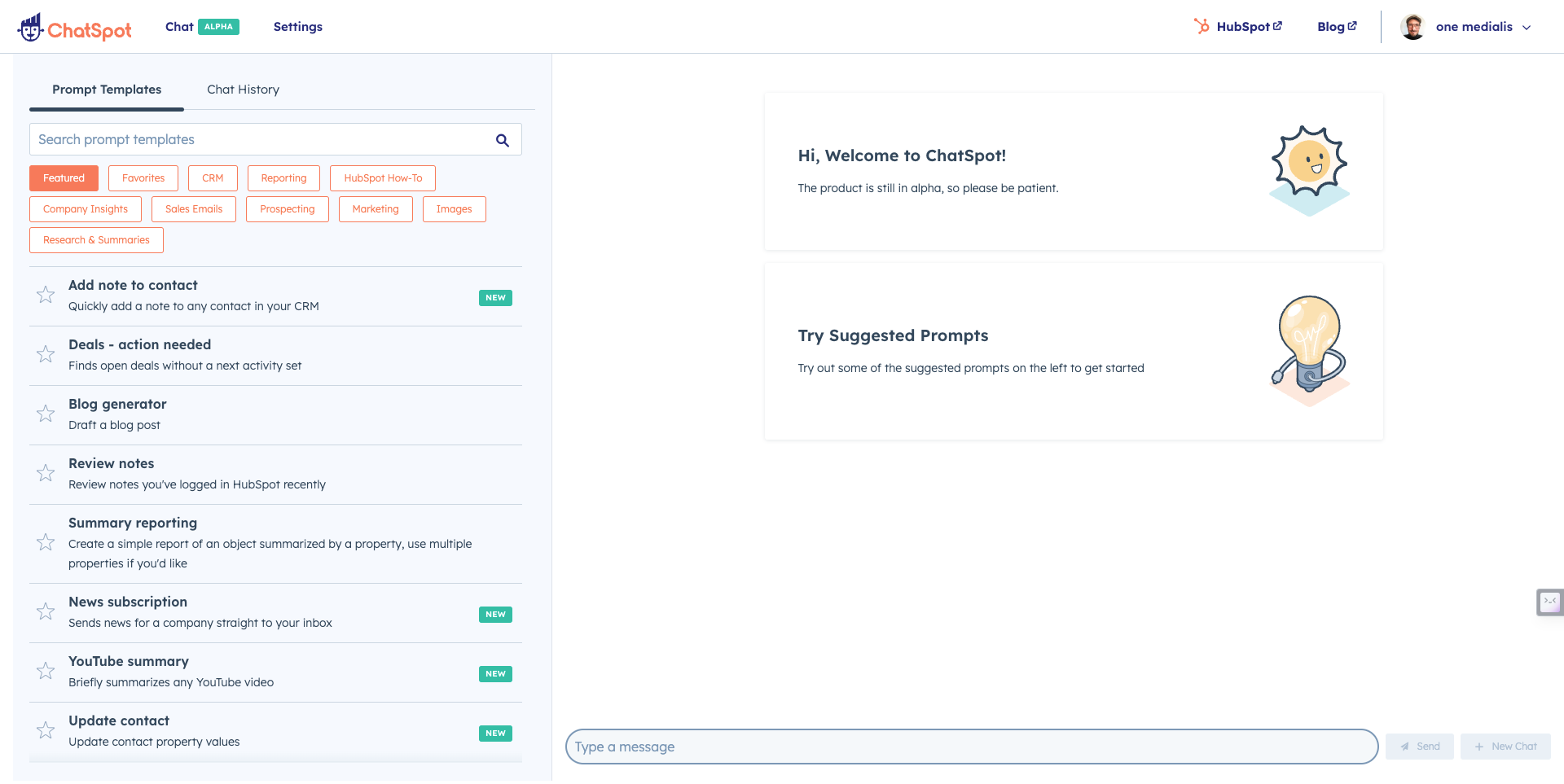This screenshot has width=1564, height=784.
Task: Star the Deals - action needed template
Action: pos(46,354)
